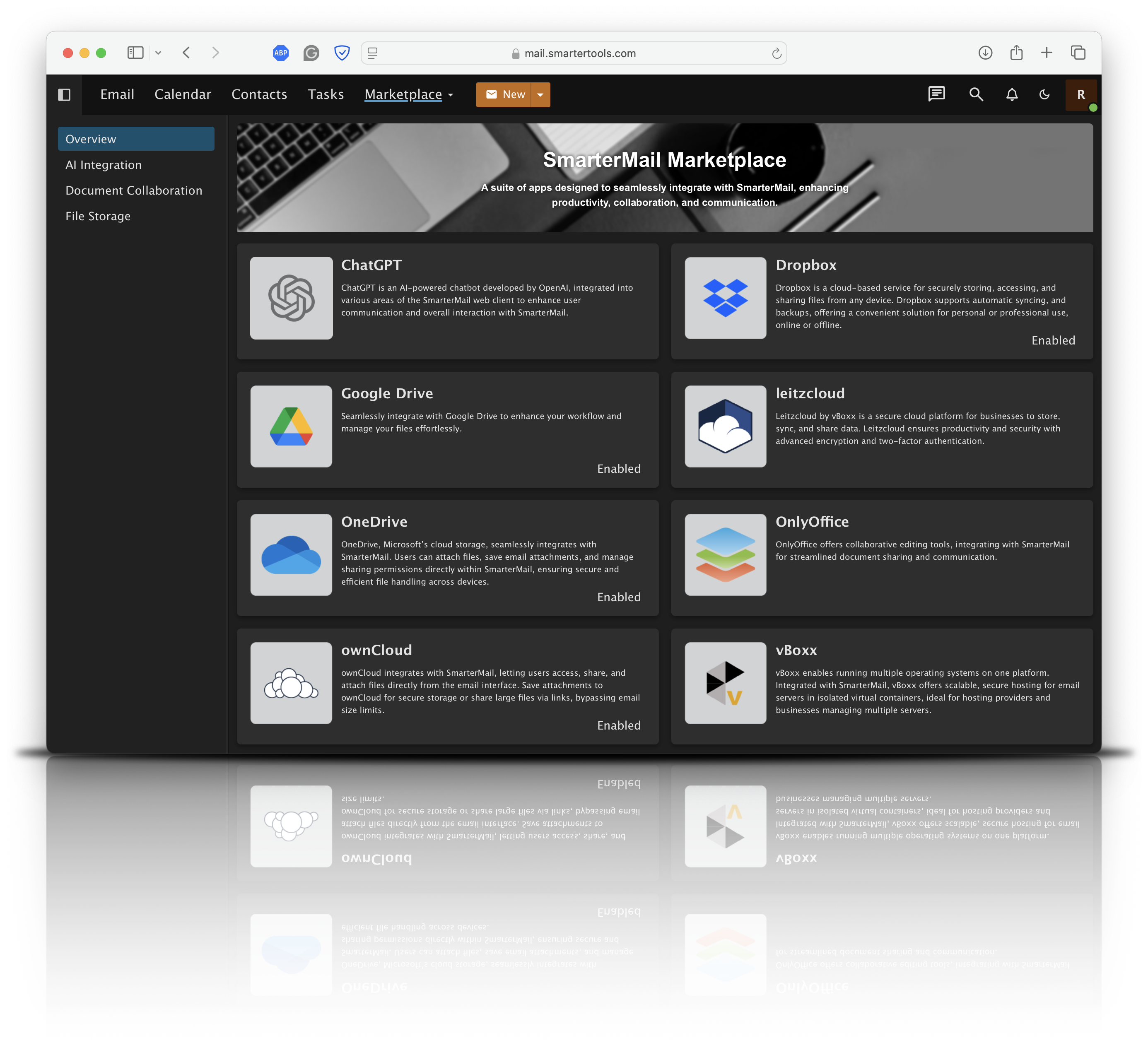Open the Email section
1148x1055 pixels.
pyautogui.click(x=117, y=94)
